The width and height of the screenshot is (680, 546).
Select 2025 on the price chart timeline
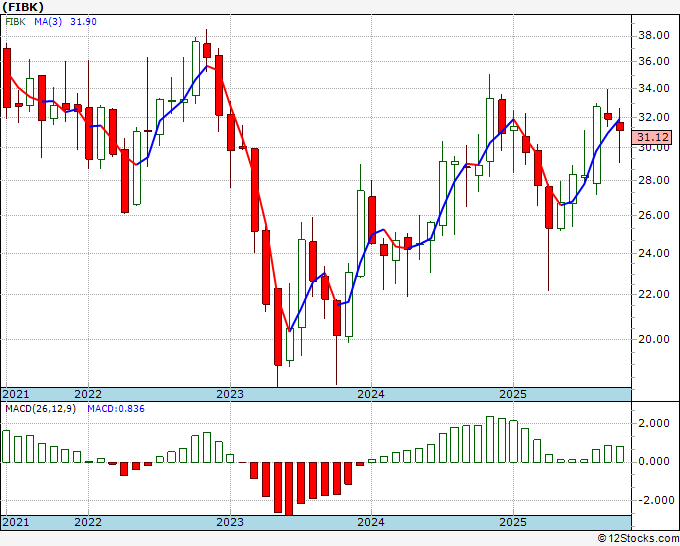click(x=513, y=394)
